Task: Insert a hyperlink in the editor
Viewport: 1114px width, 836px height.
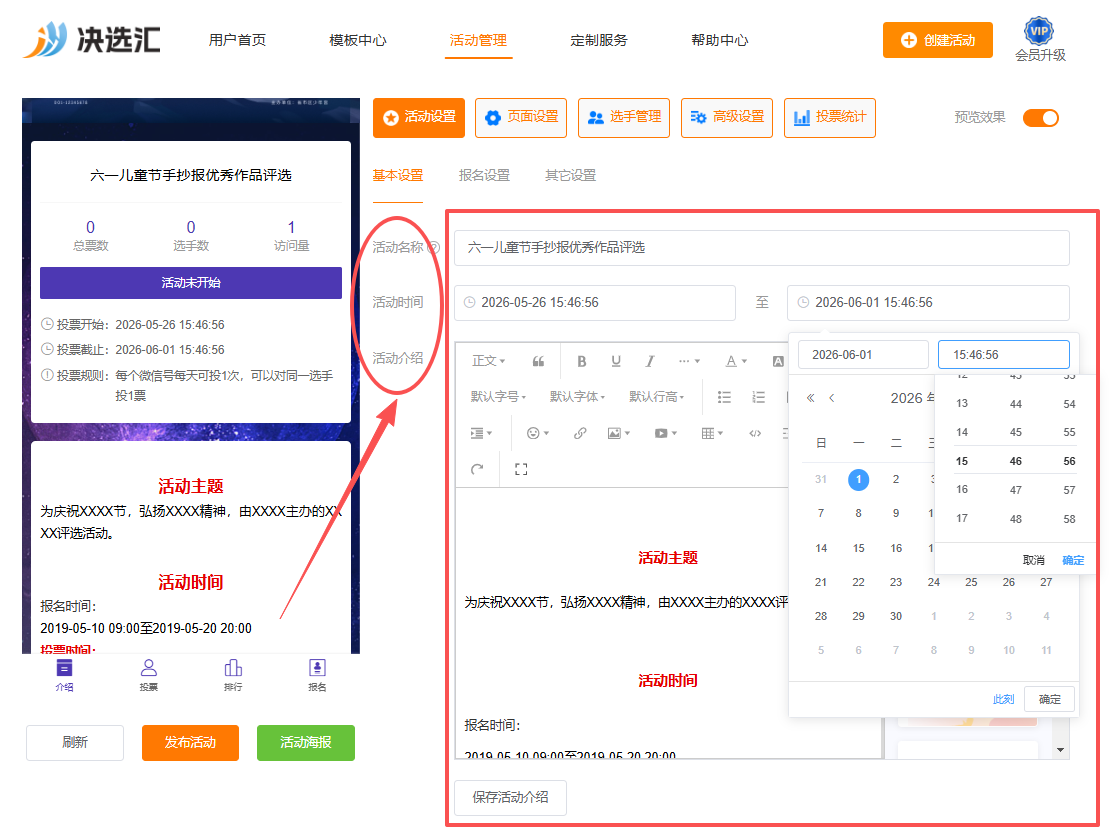Action: [580, 433]
